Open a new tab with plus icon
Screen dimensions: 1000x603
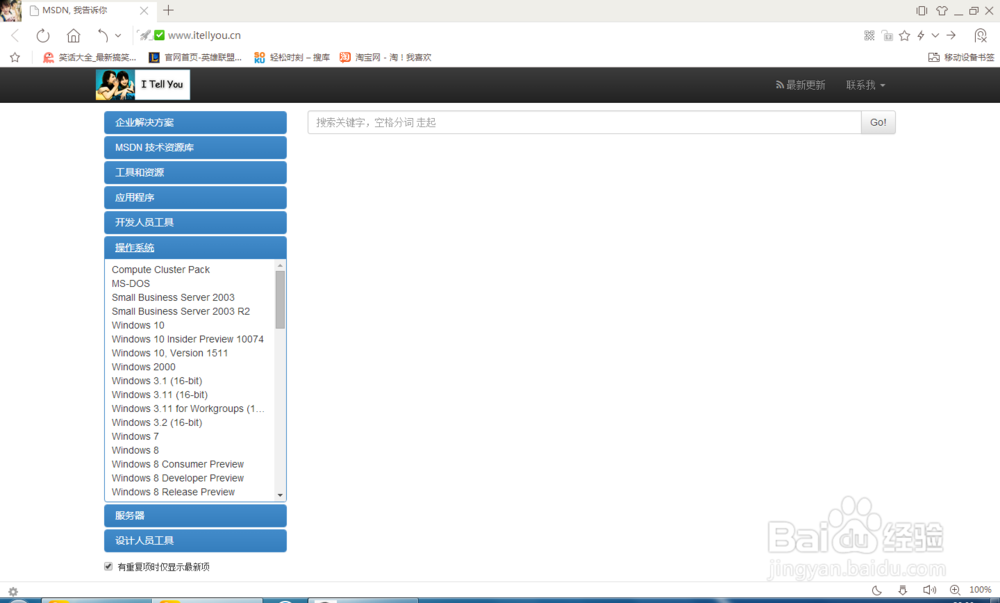tap(168, 10)
